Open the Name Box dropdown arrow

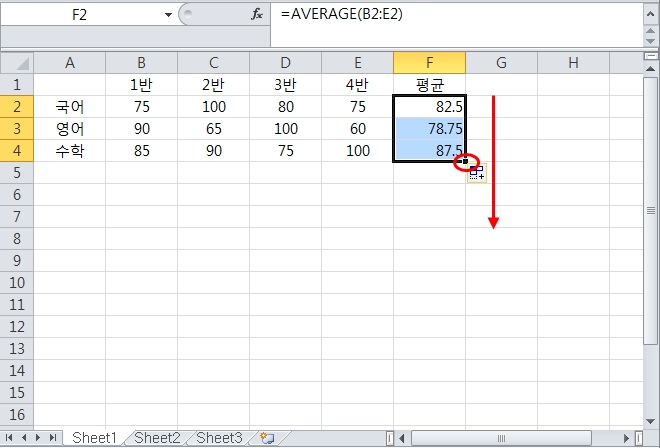coord(168,15)
